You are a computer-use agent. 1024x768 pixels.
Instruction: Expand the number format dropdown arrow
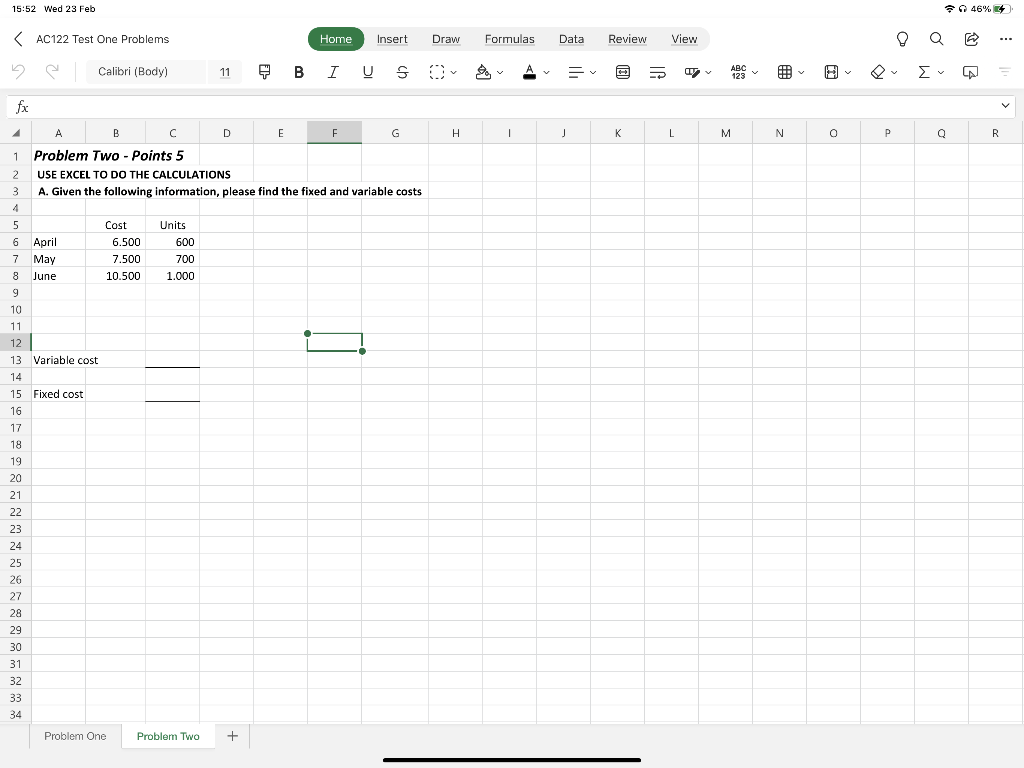pos(755,72)
